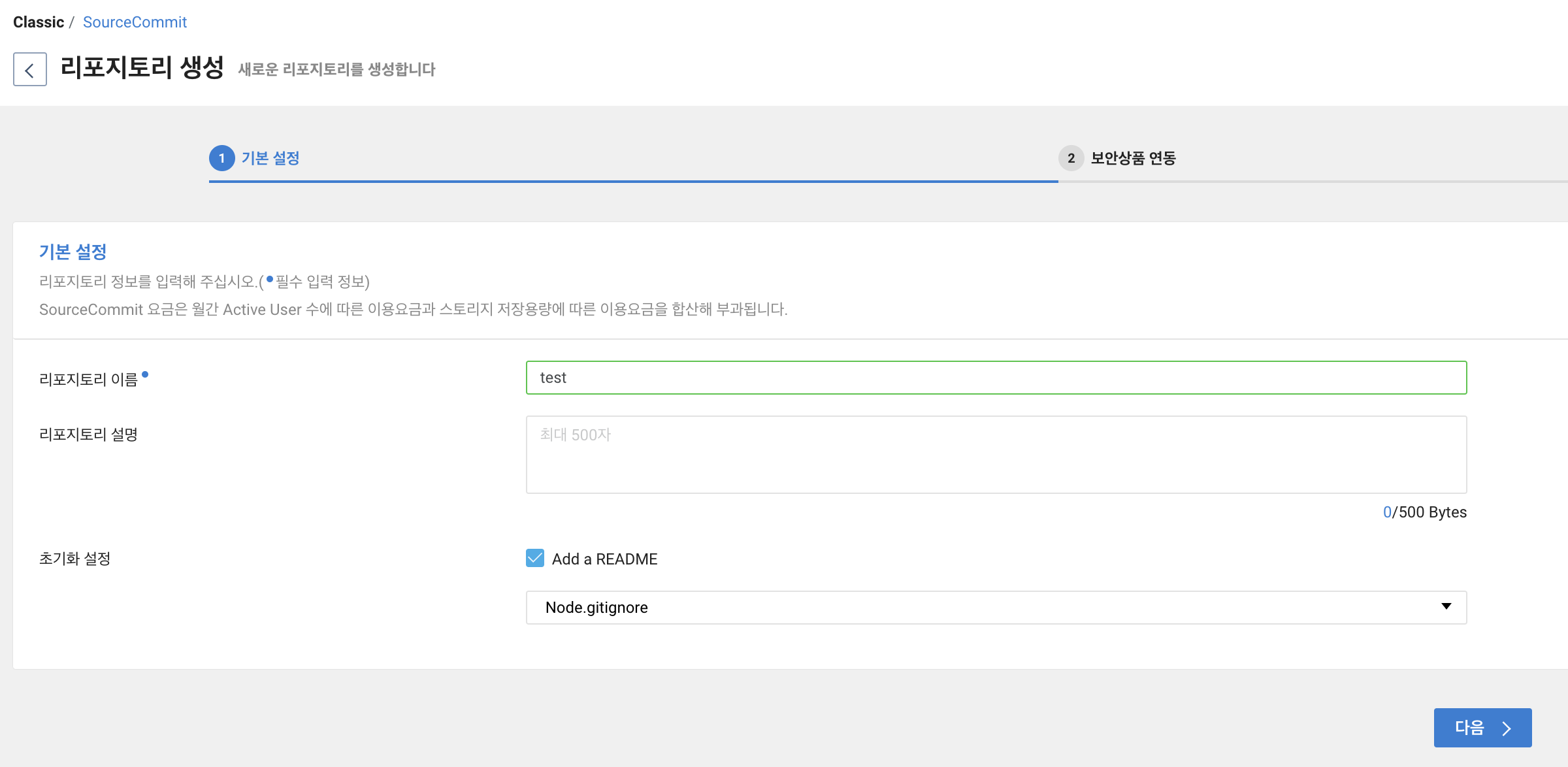Image resolution: width=1568 pixels, height=767 pixels.
Task: Switch to step 1 기본 설정 tab
Action: (x=255, y=158)
